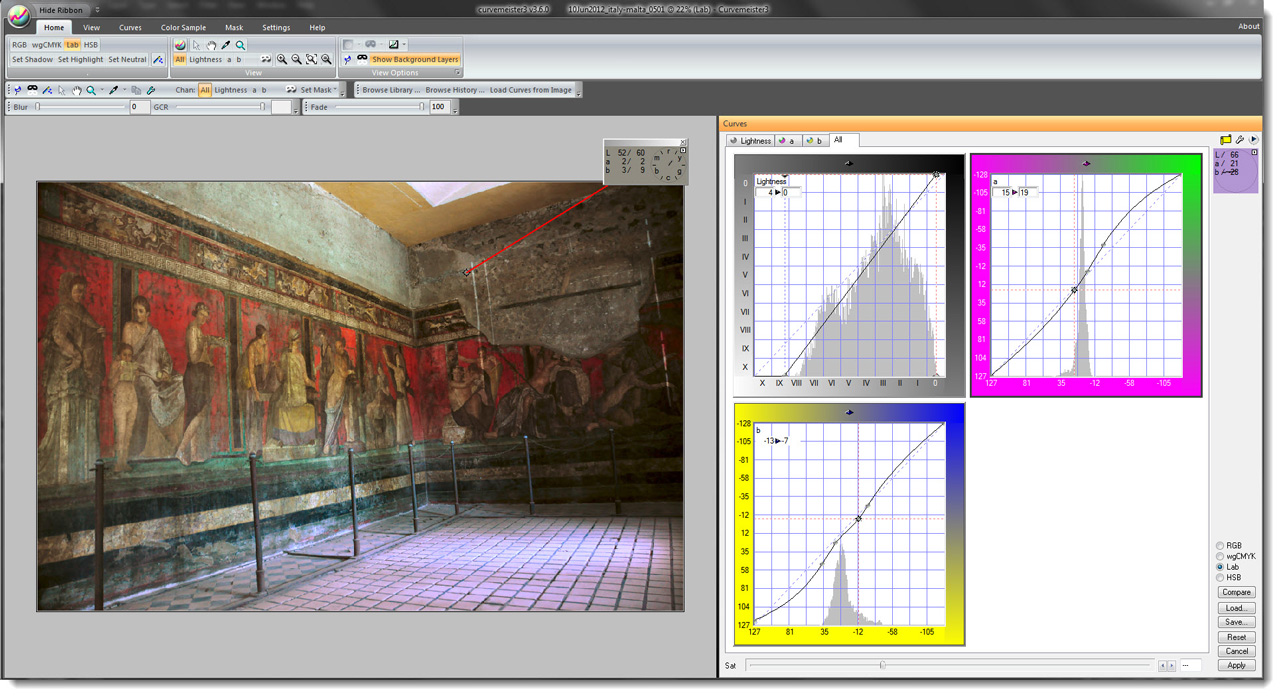Viewport: 1280px width, 696px height.
Task: Expand the Fade toolbar overflow arrow
Action: point(455,109)
